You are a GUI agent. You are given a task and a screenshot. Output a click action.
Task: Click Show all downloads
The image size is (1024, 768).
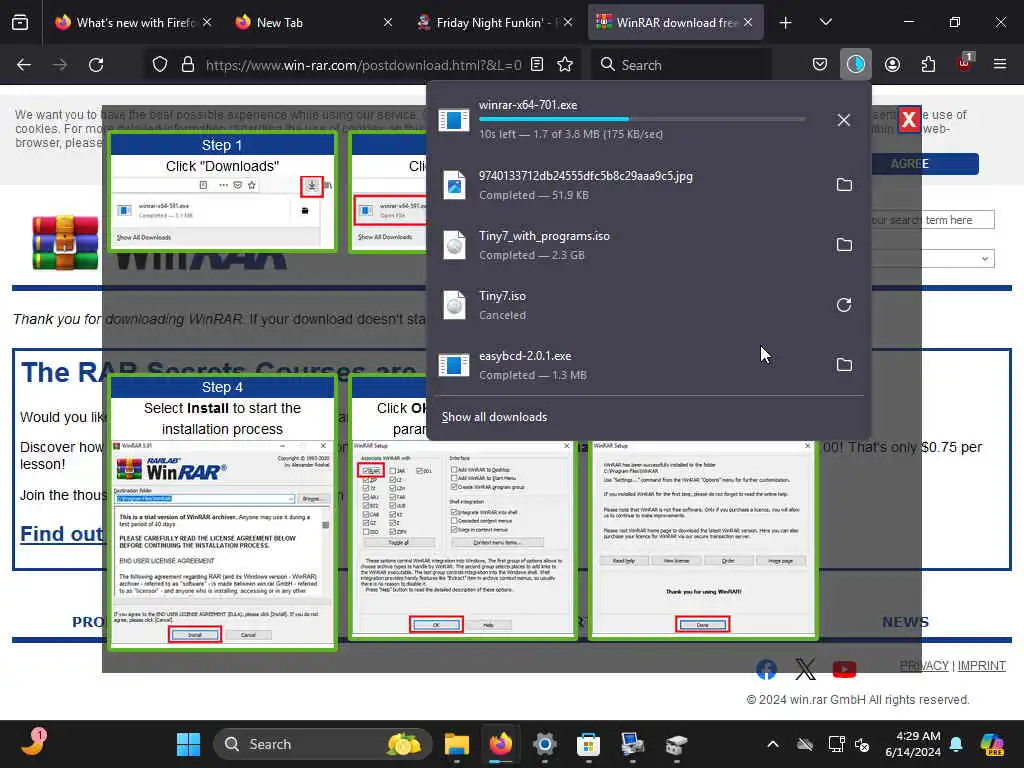pyautogui.click(x=494, y=417)
